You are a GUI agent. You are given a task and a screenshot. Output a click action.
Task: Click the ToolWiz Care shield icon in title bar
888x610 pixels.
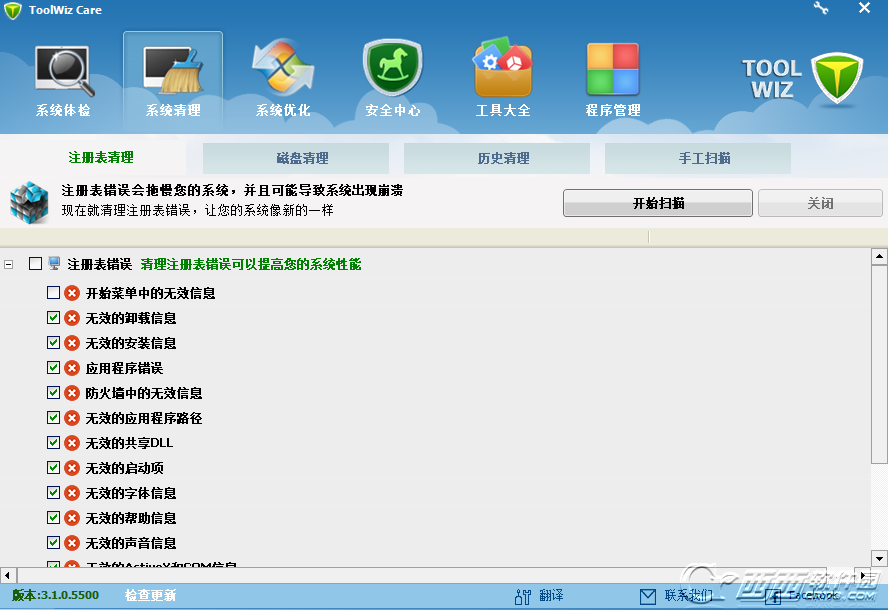click(12, 10)
